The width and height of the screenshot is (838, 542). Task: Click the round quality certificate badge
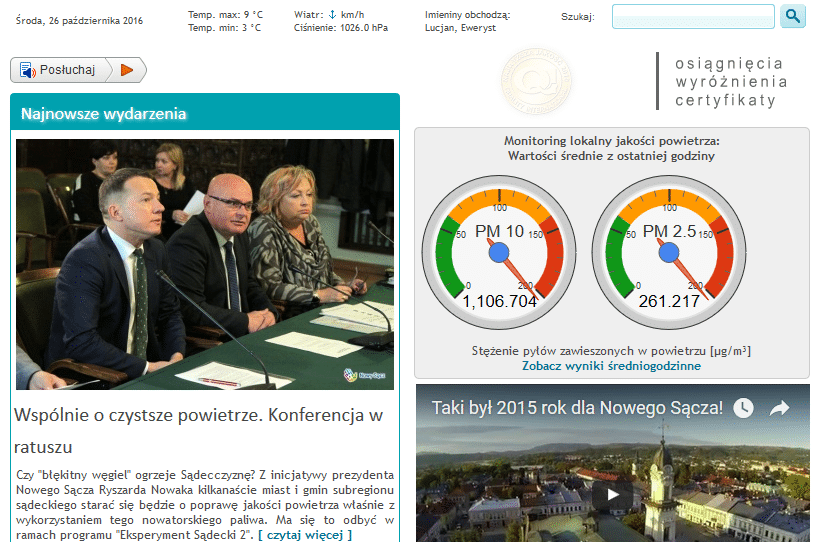[x=537, y=81]
